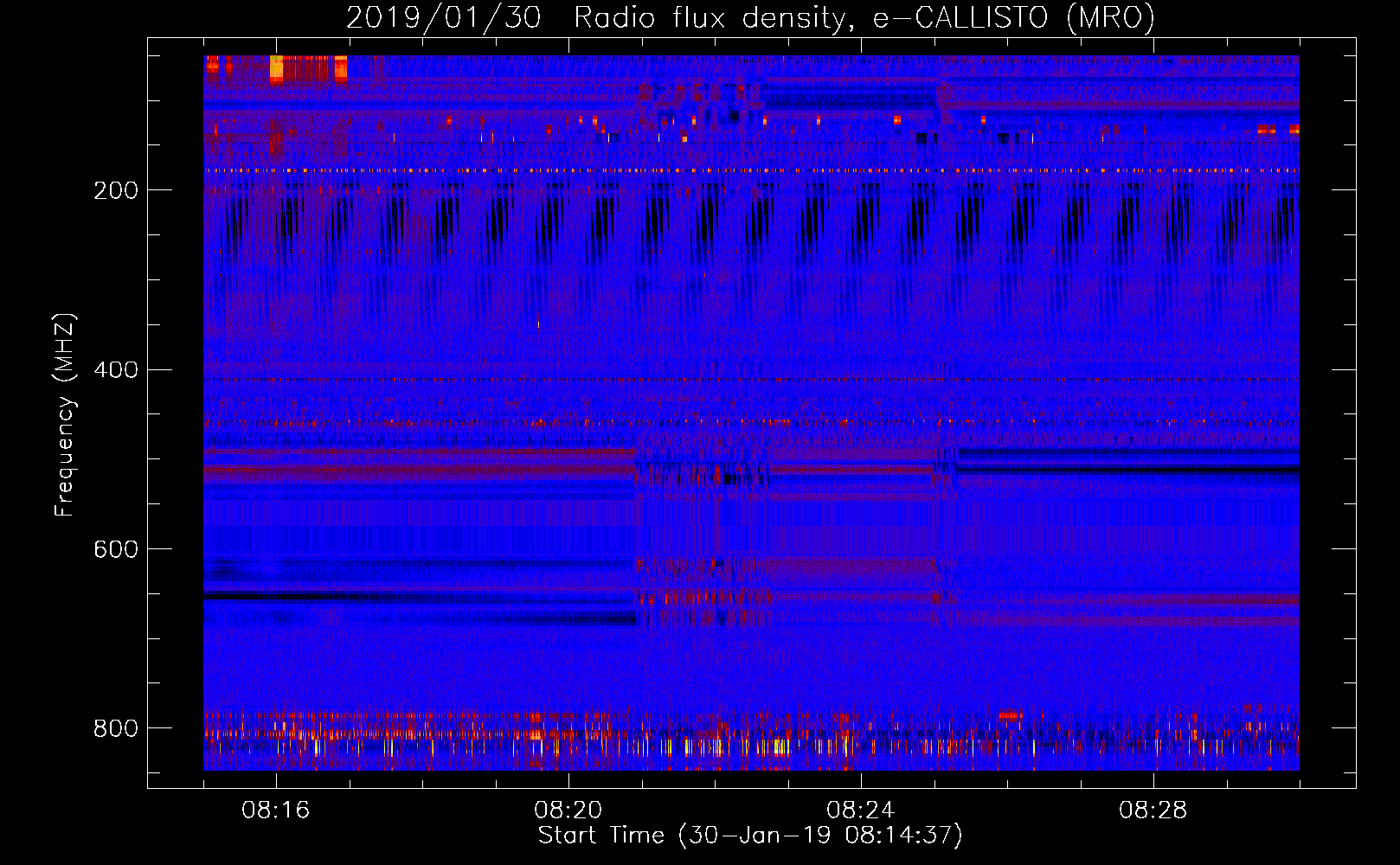Screen dimensions: 1400x865
Task: Click the 08:24 time tick label
Action: coord(861,811)
